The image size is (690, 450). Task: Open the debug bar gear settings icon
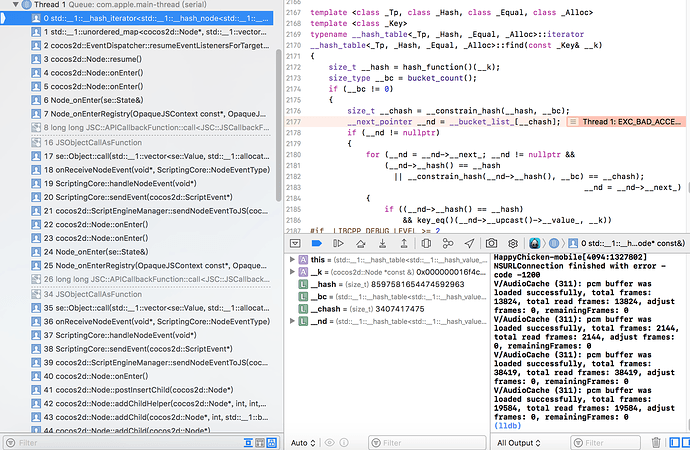513,243
